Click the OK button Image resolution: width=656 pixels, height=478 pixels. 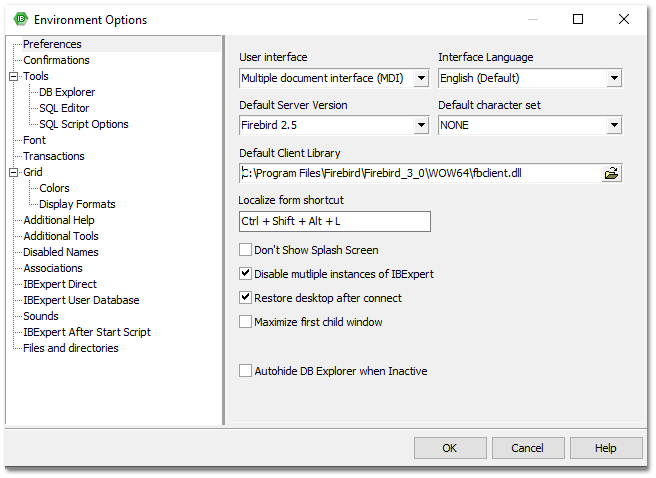point(450,448)
